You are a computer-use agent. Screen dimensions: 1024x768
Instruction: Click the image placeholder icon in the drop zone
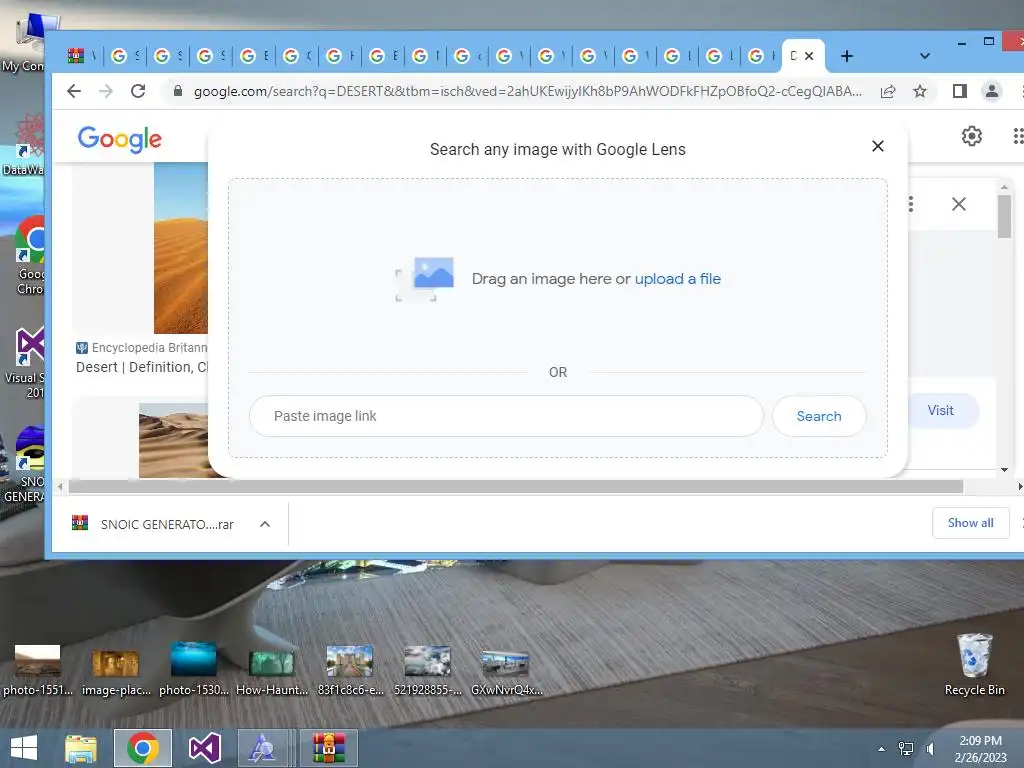click(425, 279)
